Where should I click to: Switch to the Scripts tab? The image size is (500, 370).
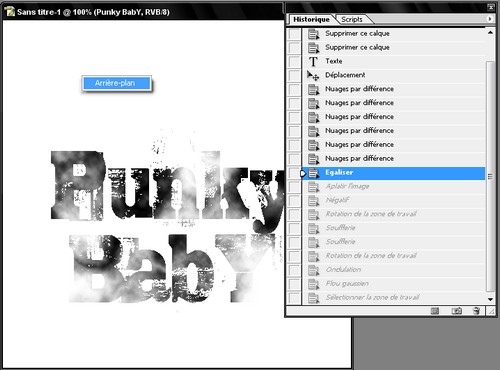pyautogui.click(x=352, y=19)
